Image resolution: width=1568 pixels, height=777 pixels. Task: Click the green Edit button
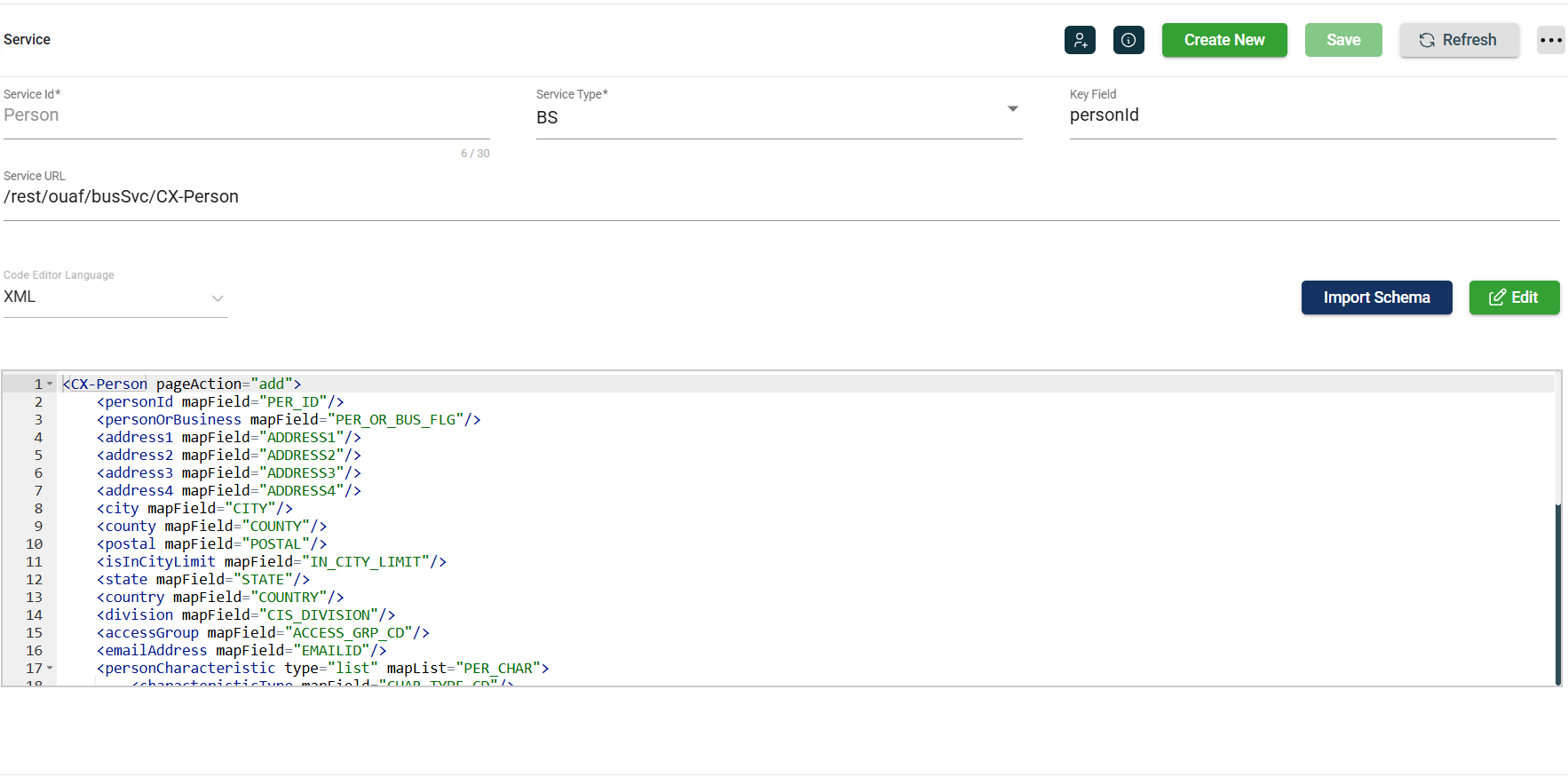coord(1514,297)
